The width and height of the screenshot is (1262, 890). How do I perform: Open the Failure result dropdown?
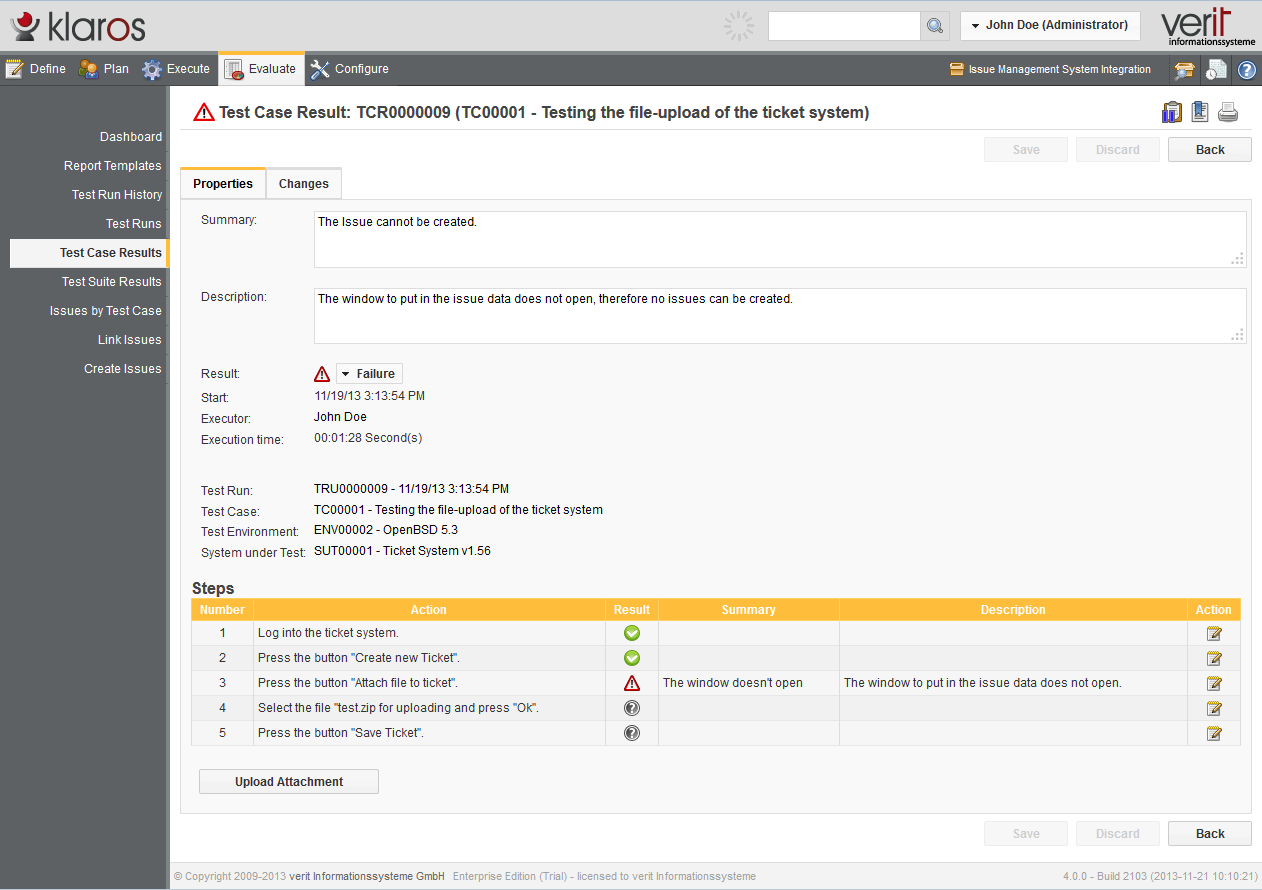(x=369, y=374)
